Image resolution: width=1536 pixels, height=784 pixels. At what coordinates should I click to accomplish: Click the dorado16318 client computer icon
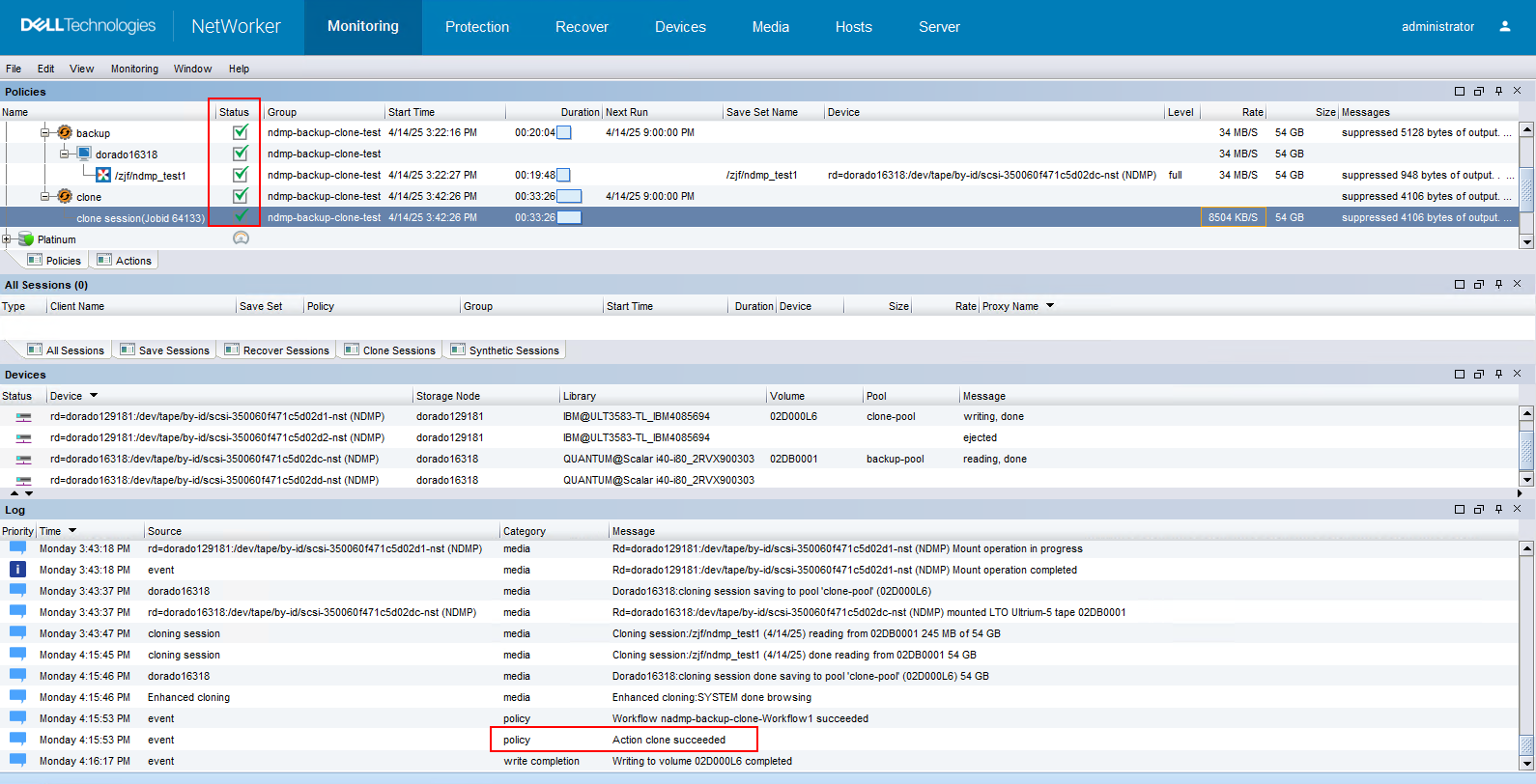pos(84,154)
